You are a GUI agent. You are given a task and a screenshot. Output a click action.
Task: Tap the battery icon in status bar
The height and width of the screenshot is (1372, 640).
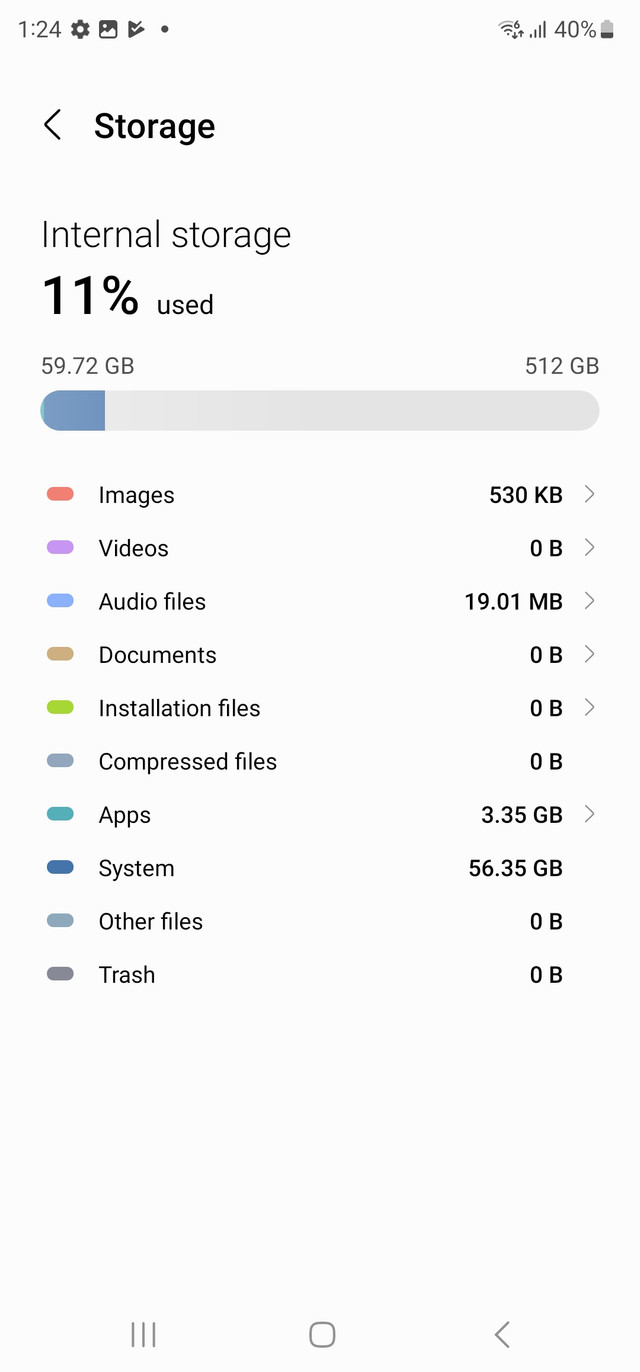(x=607, y=30)
